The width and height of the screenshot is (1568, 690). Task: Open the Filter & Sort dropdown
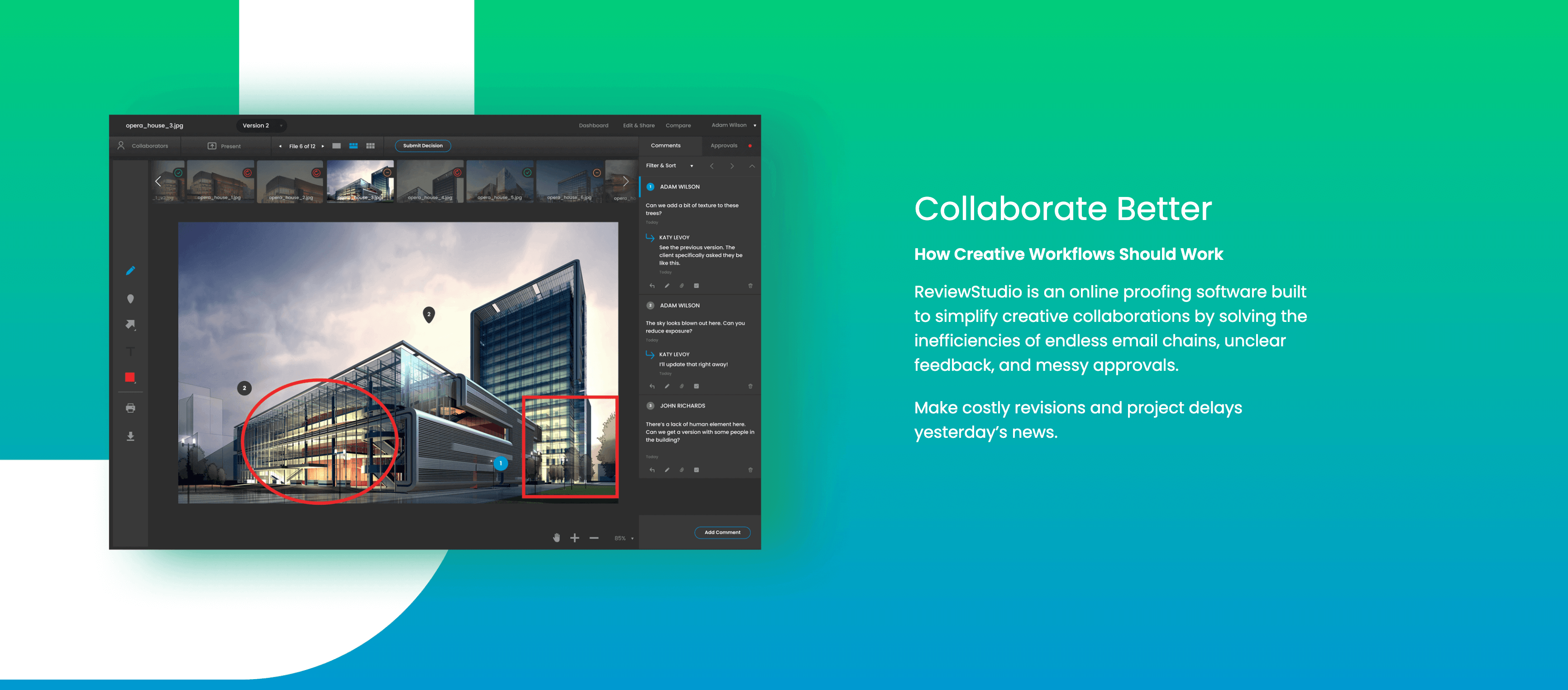[x=669, y=166]
